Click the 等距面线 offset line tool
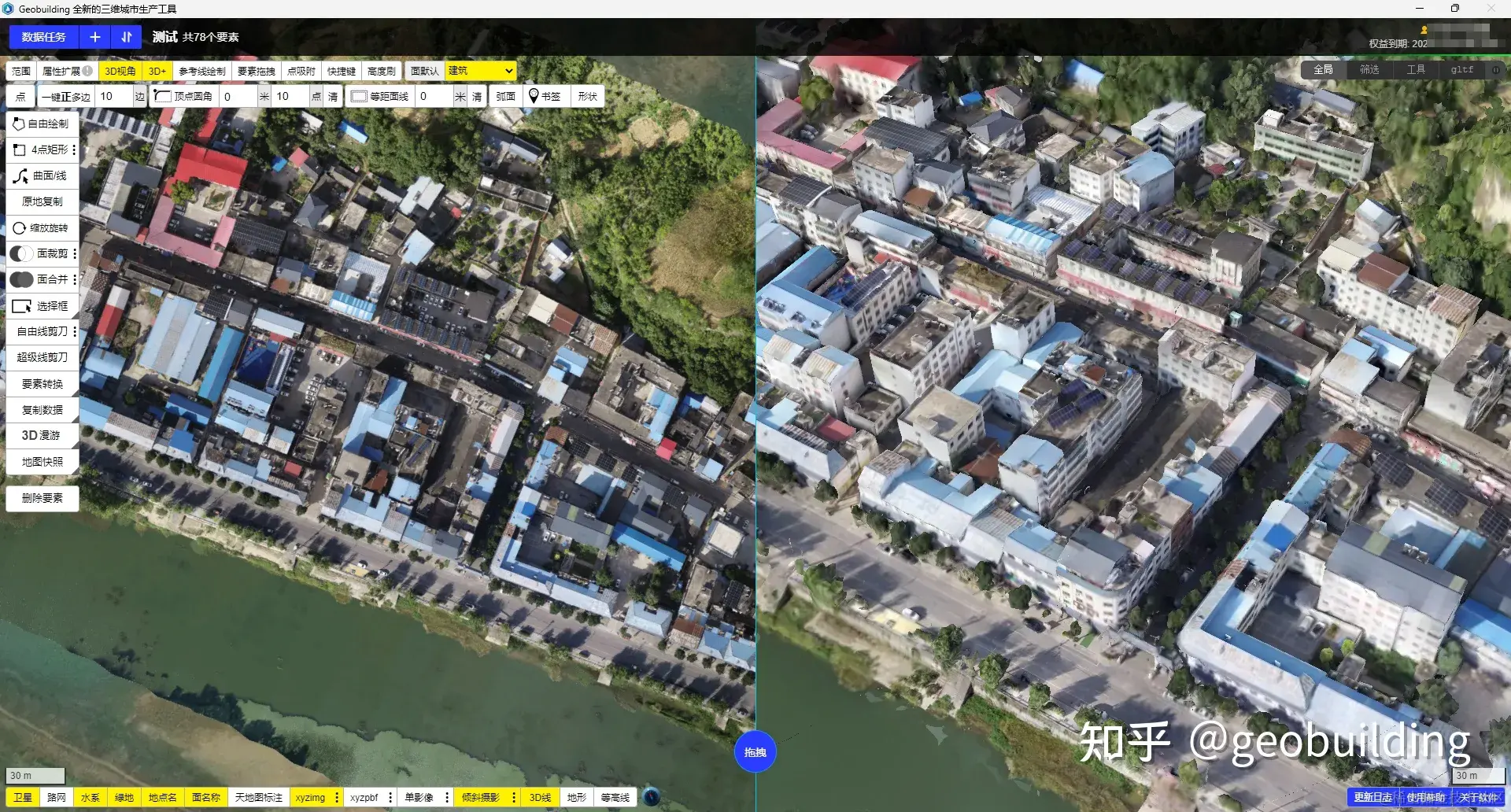1511x812 pixels. coord(380,96)
